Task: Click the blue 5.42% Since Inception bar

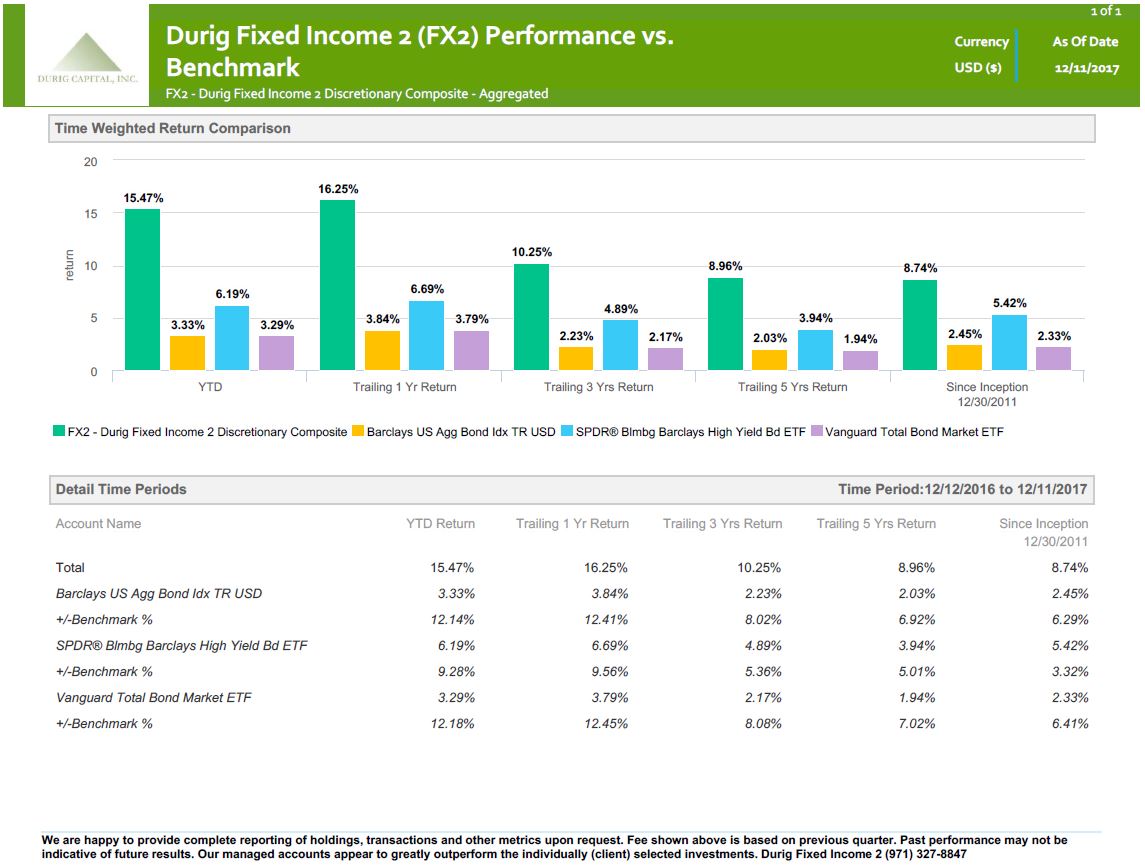Action: point(1009,342)
